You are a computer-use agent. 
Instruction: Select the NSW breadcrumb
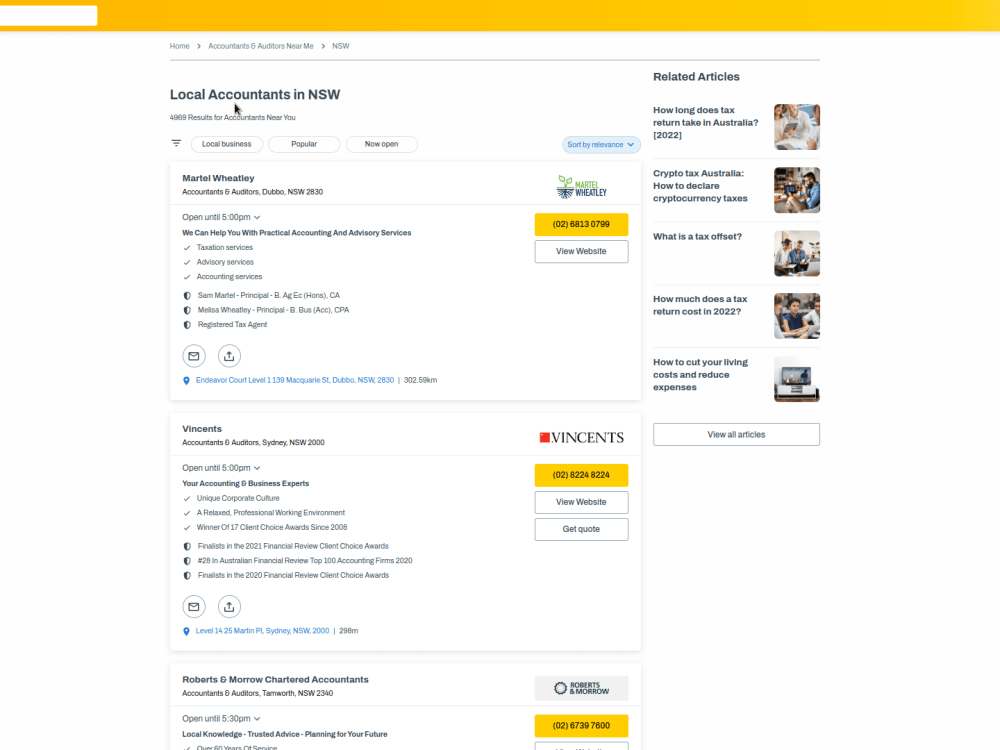(341, 46)
